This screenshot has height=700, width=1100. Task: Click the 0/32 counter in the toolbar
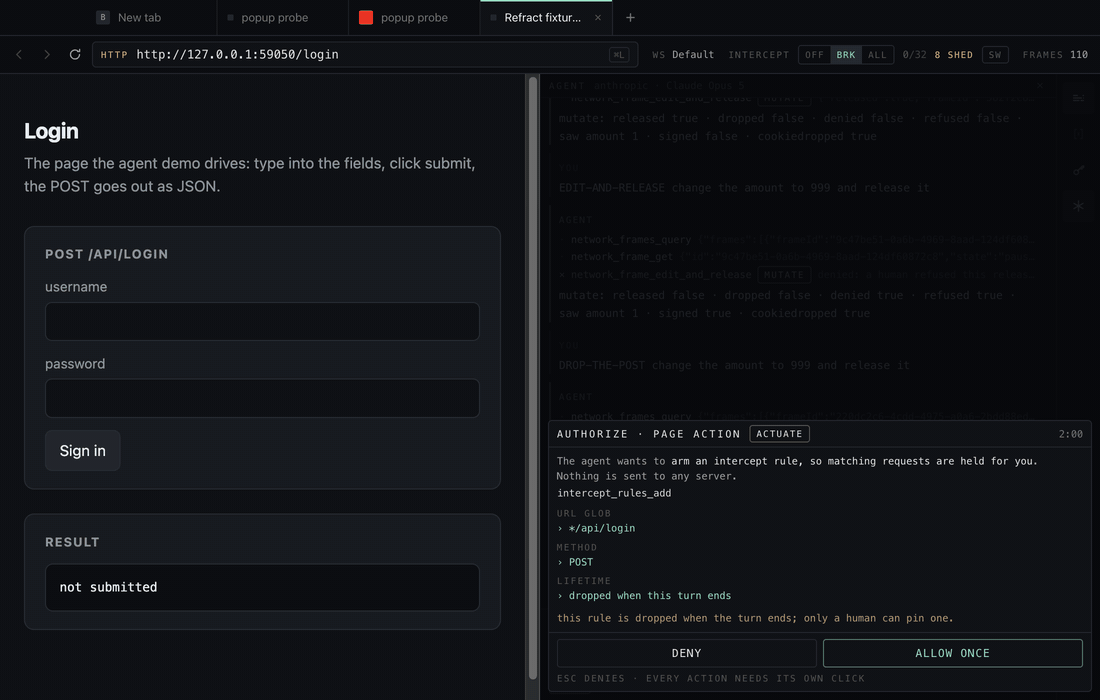pos(914,55)
